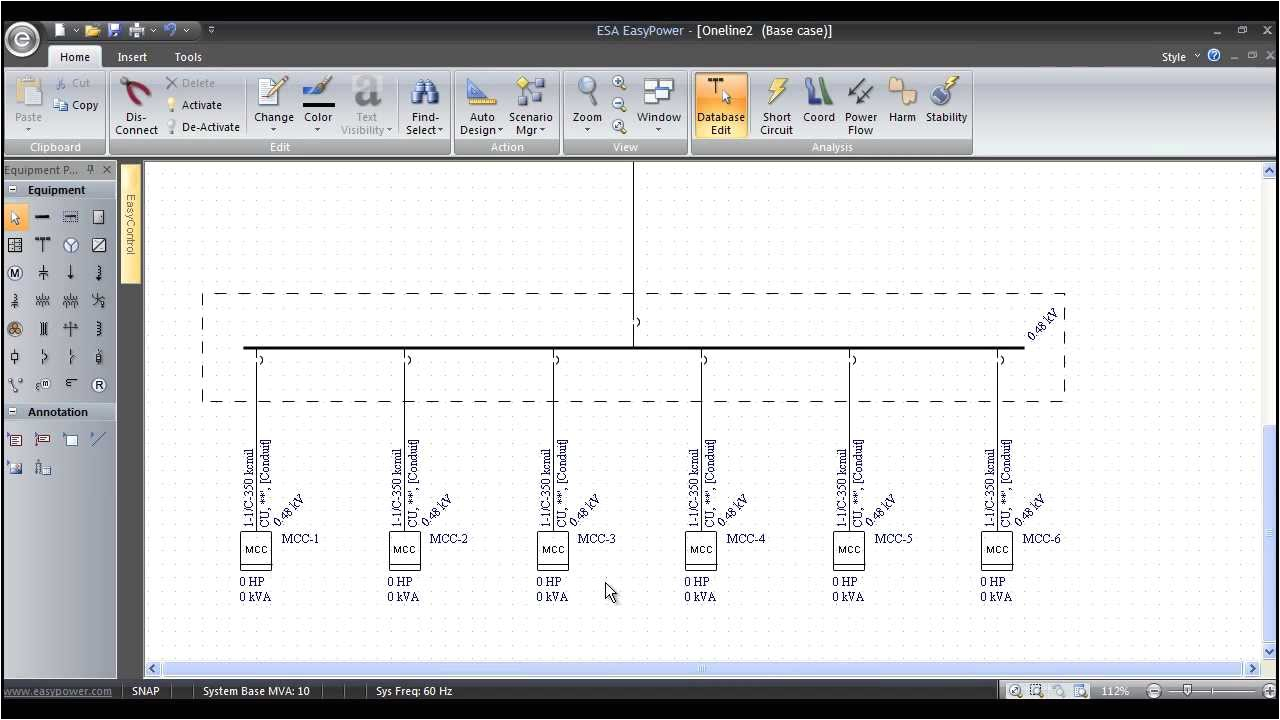Click the De-Activate command
Image resolution: width=1280 pixels, height=720 pixels.
(x=209, y=126)
